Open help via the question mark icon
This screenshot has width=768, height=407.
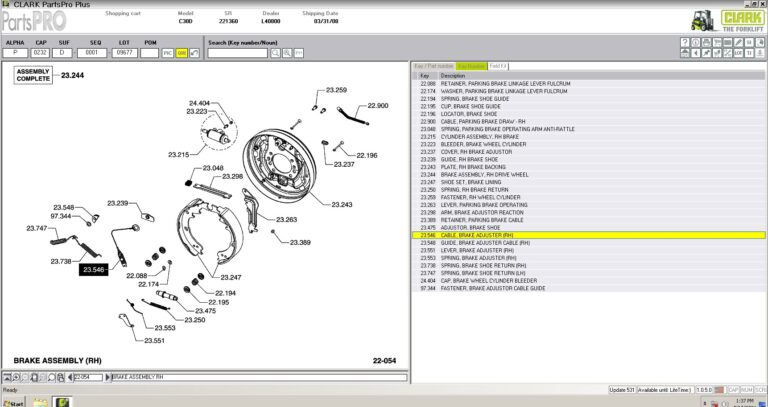click(x=685, y=42)
